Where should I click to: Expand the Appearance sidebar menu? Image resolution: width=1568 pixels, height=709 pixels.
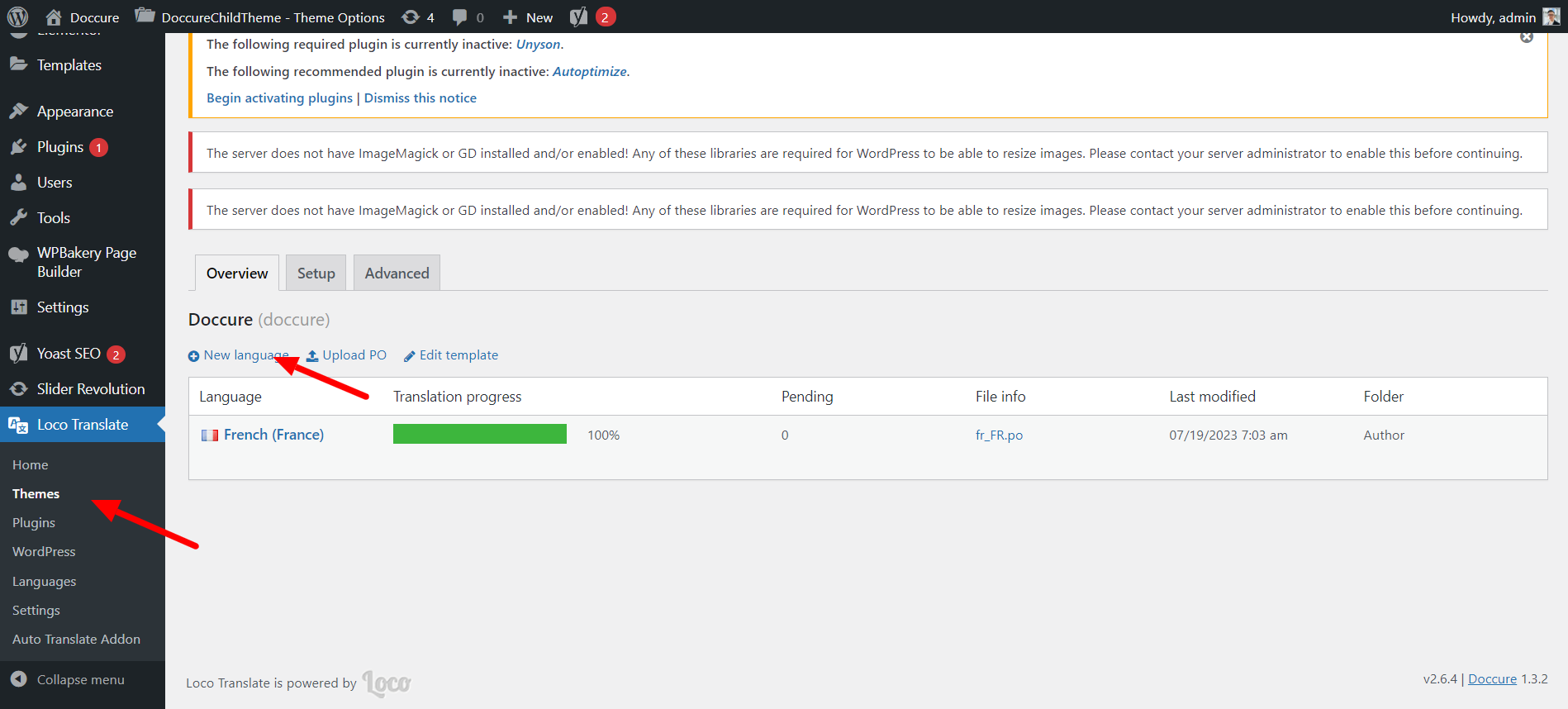pyautogui.click(x=74, y=112)
